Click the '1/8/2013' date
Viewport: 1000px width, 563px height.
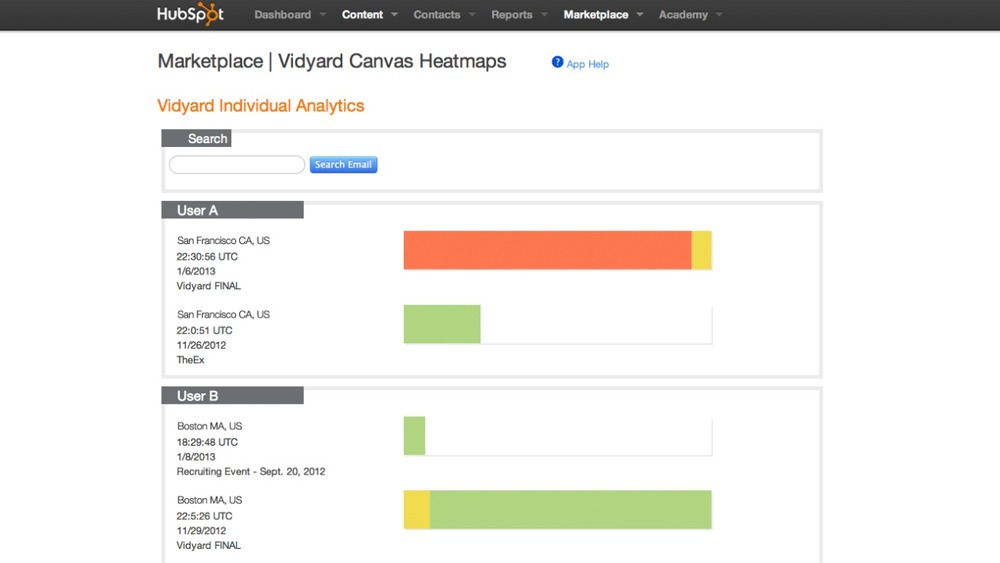click(196, 457)
